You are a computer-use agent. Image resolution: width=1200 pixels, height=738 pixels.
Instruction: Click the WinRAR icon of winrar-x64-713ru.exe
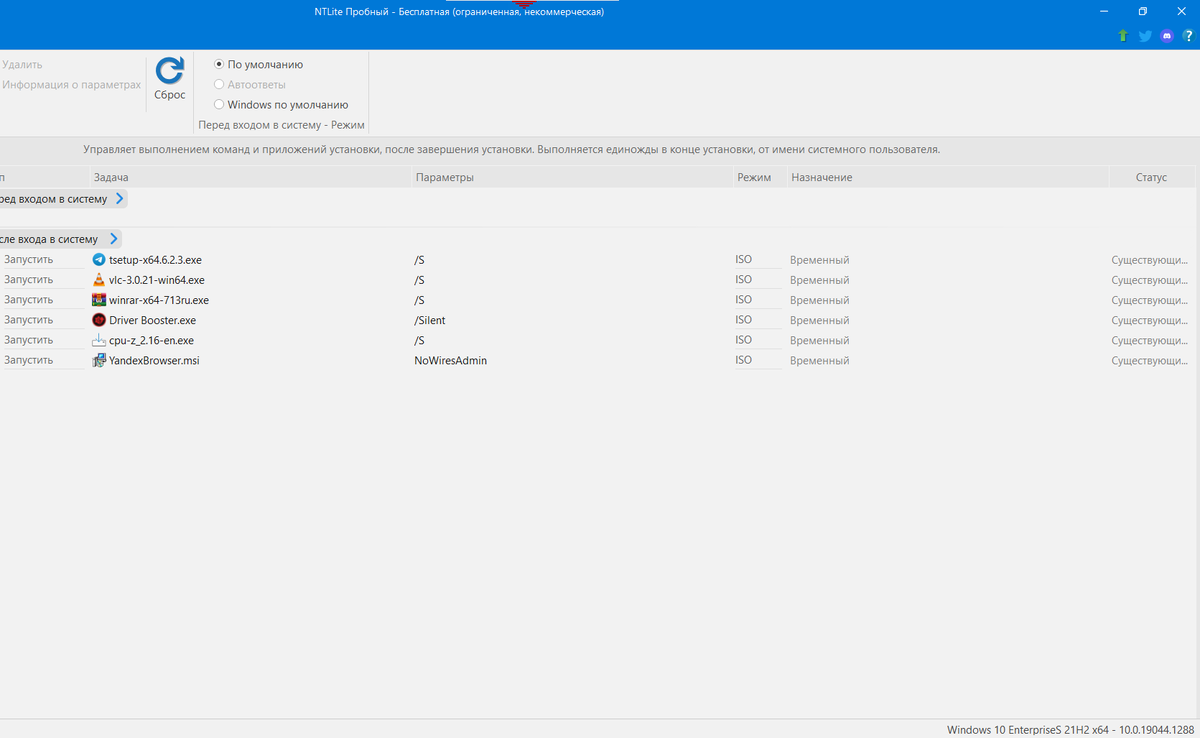98,300
